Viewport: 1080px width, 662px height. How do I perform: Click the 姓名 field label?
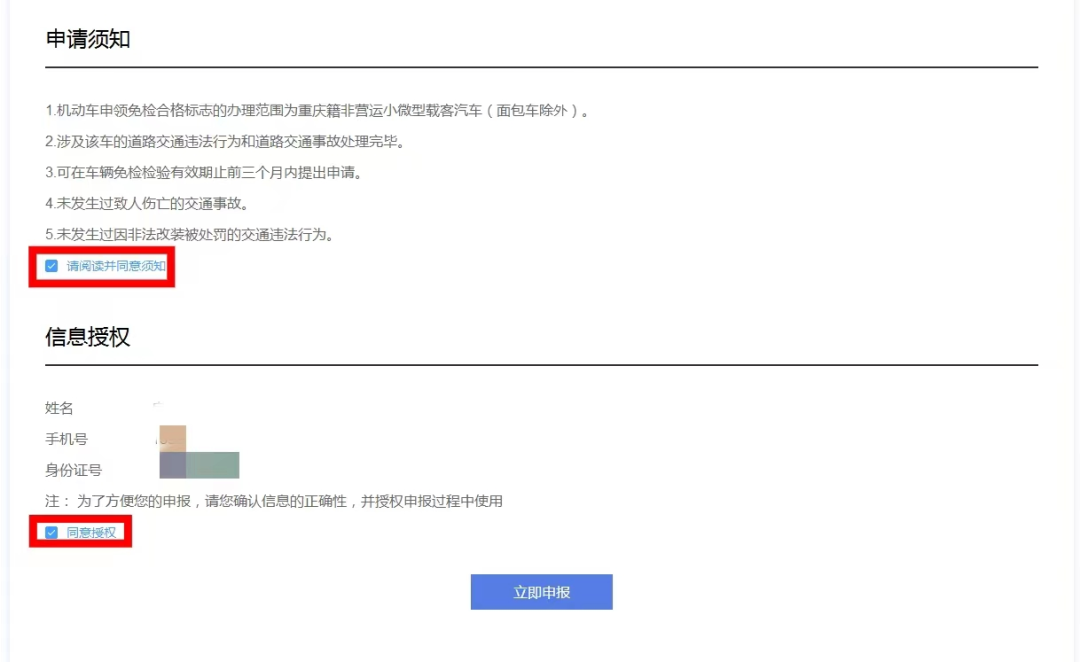point(59,408)
